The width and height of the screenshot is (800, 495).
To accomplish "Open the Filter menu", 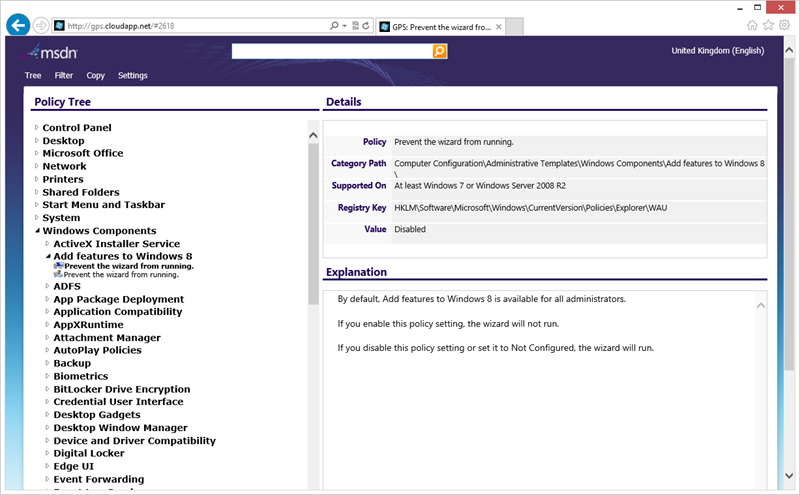I will (64, 76).
